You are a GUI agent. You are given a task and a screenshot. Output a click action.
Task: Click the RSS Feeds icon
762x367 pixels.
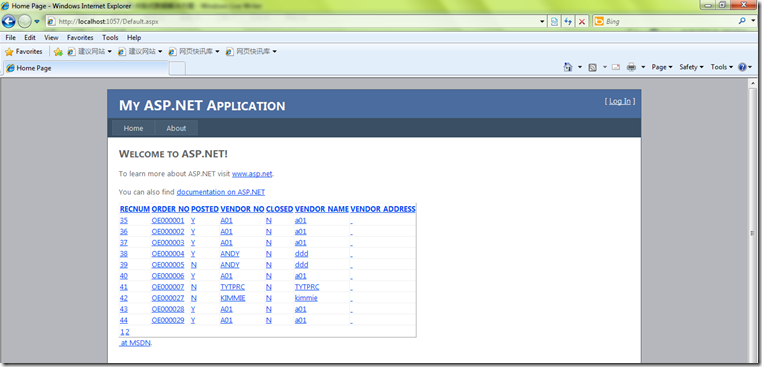click(592, 68)
